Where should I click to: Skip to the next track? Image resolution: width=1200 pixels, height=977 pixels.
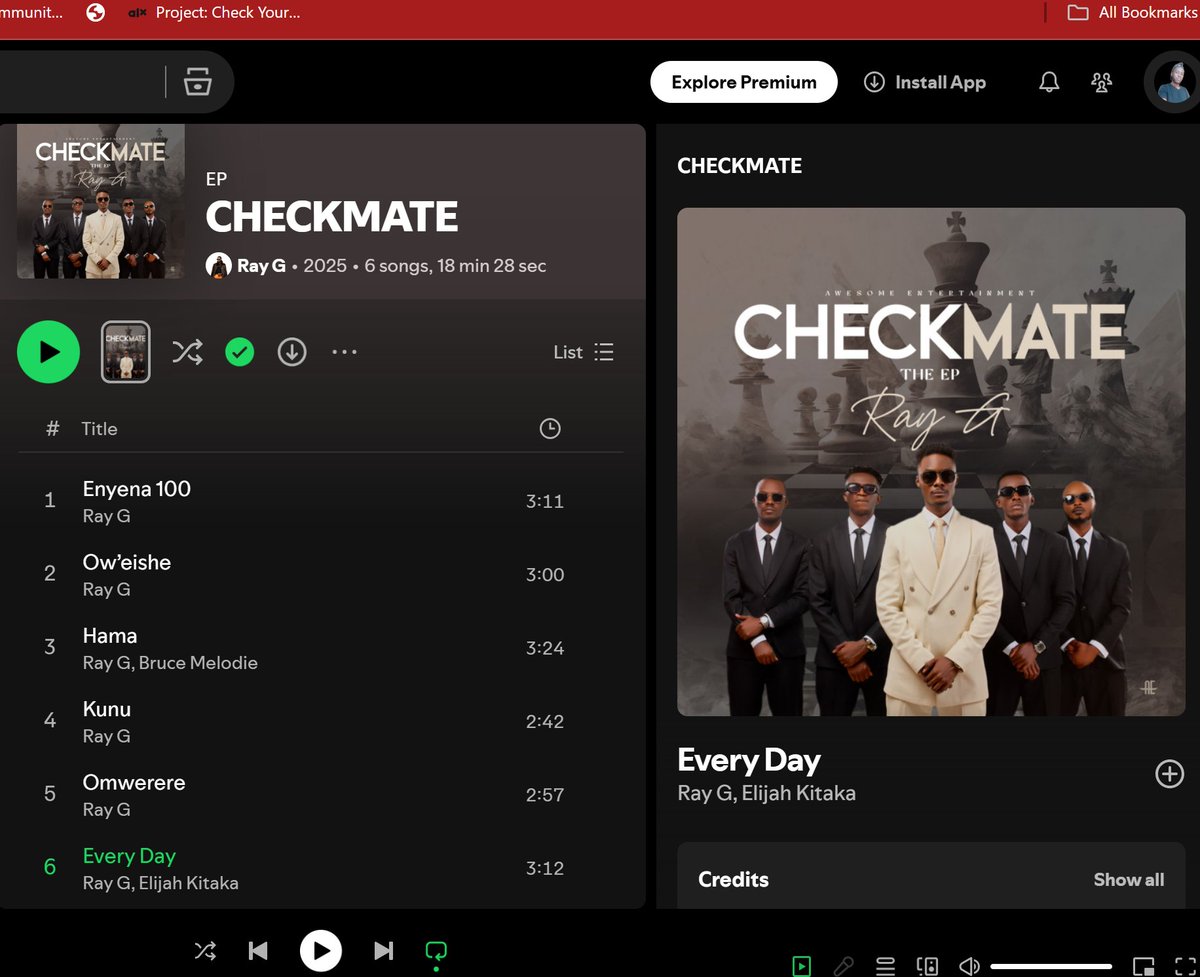[x=383, y=951]
